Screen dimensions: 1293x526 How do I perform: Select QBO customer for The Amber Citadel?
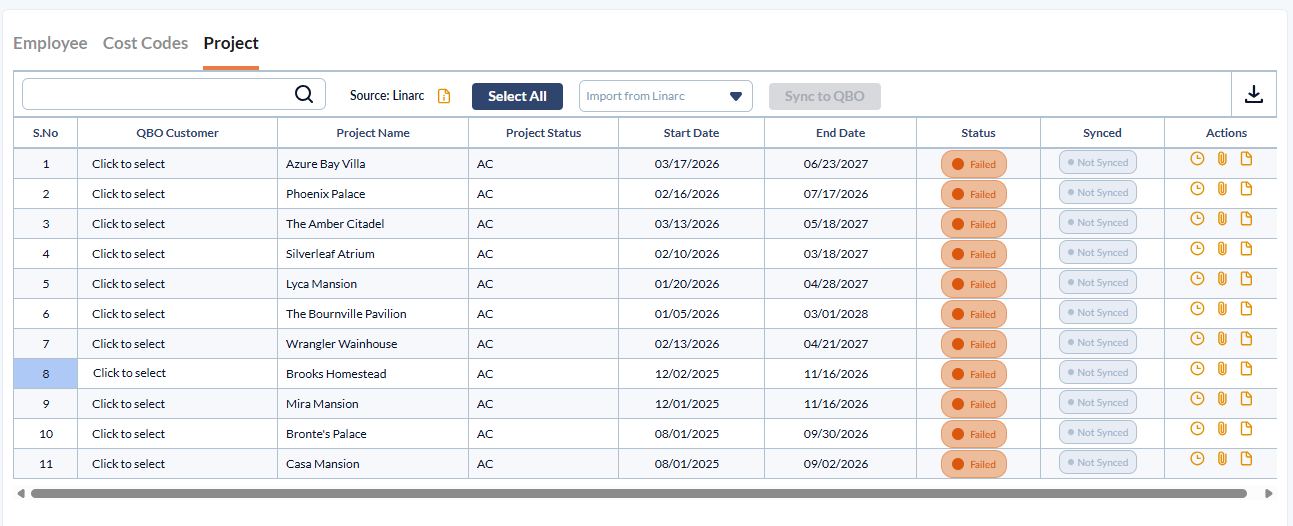pyautogui.click(x=129, y=224)
